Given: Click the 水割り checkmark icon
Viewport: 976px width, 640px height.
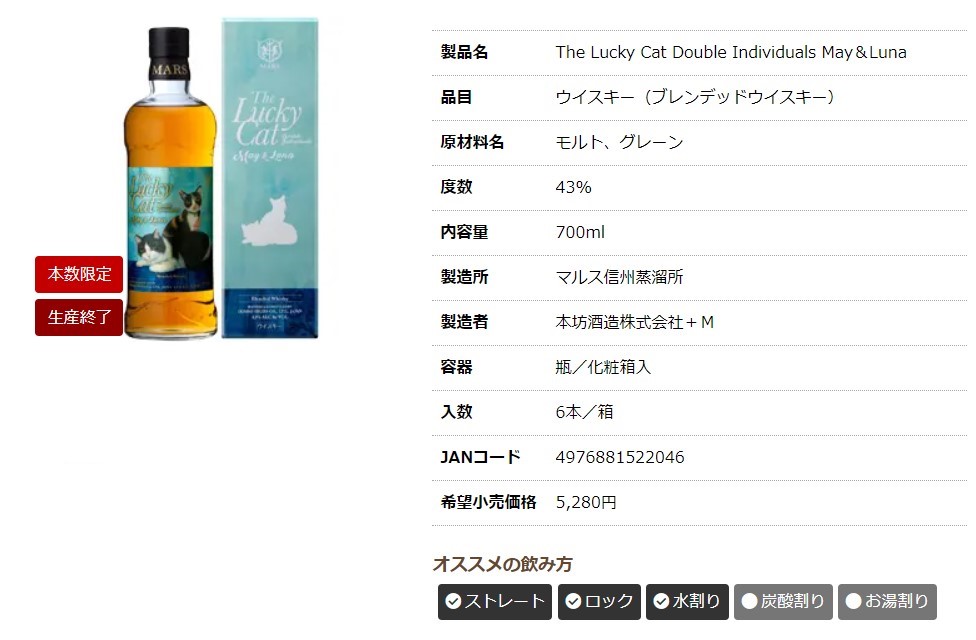Looking at the screenshot, I should [x=661, y=601].
